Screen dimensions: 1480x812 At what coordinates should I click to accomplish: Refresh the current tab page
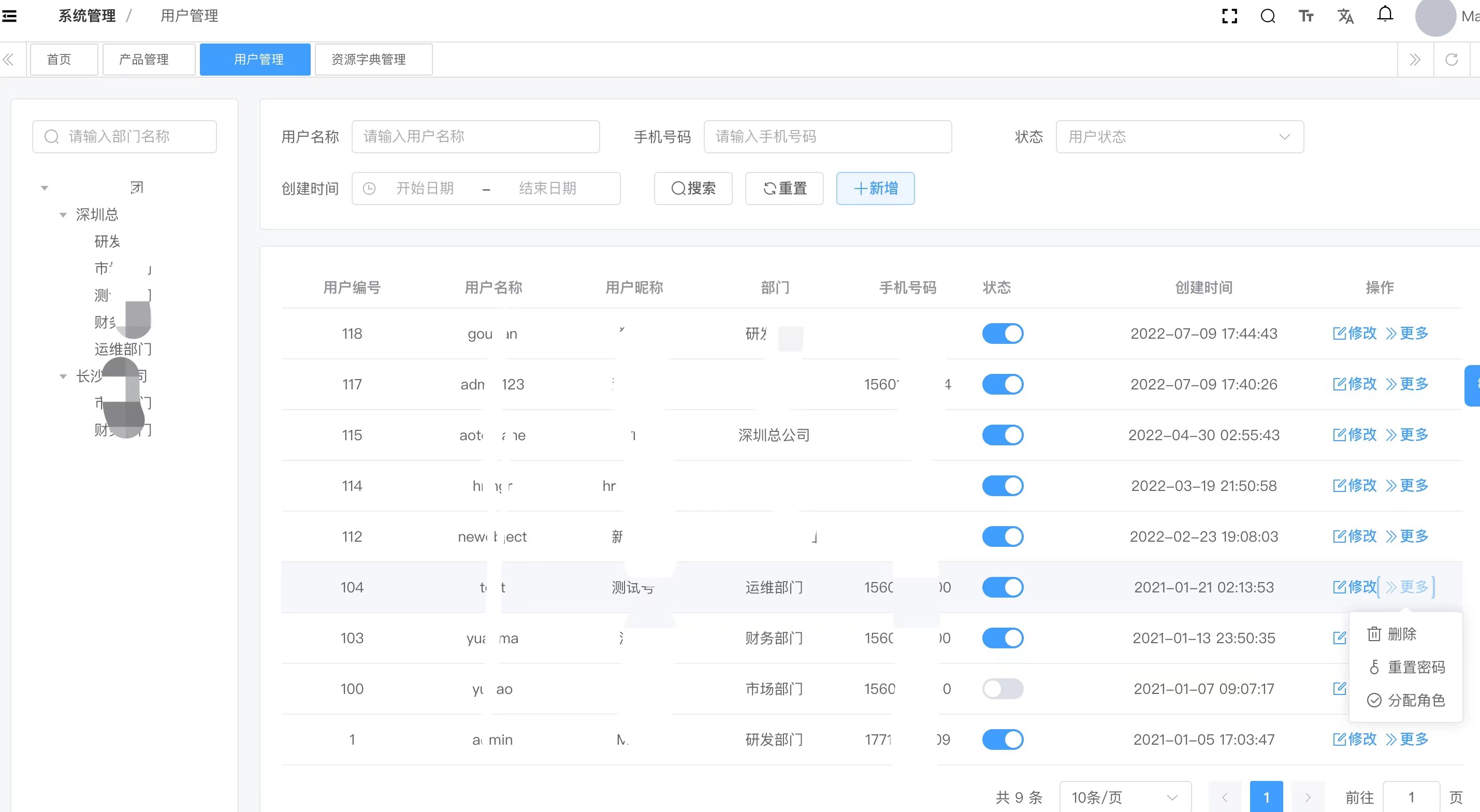(x=1452, y=59)
